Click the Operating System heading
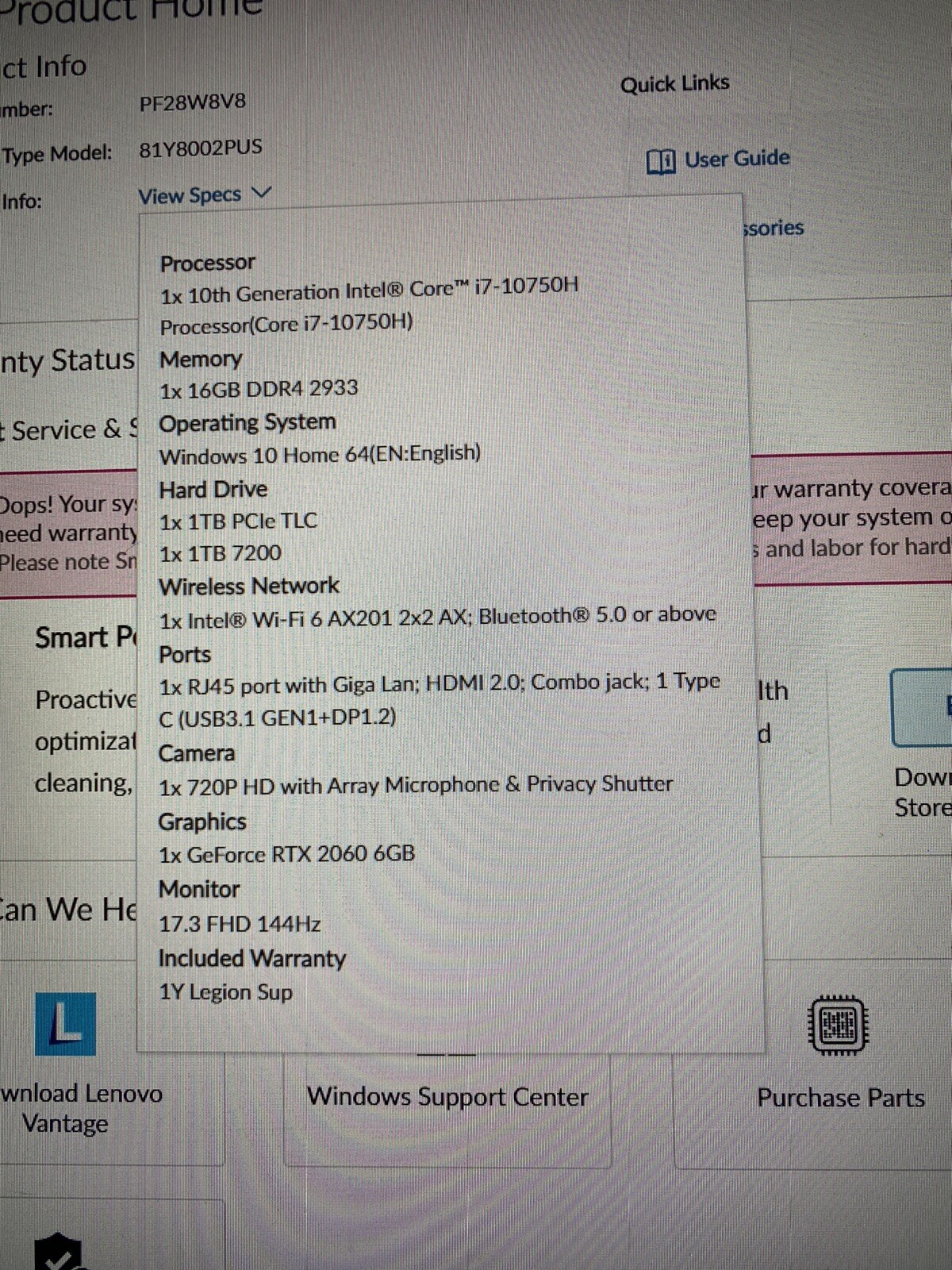The height and width of the screenshot is (1270, 952). (x=248, y=422)
